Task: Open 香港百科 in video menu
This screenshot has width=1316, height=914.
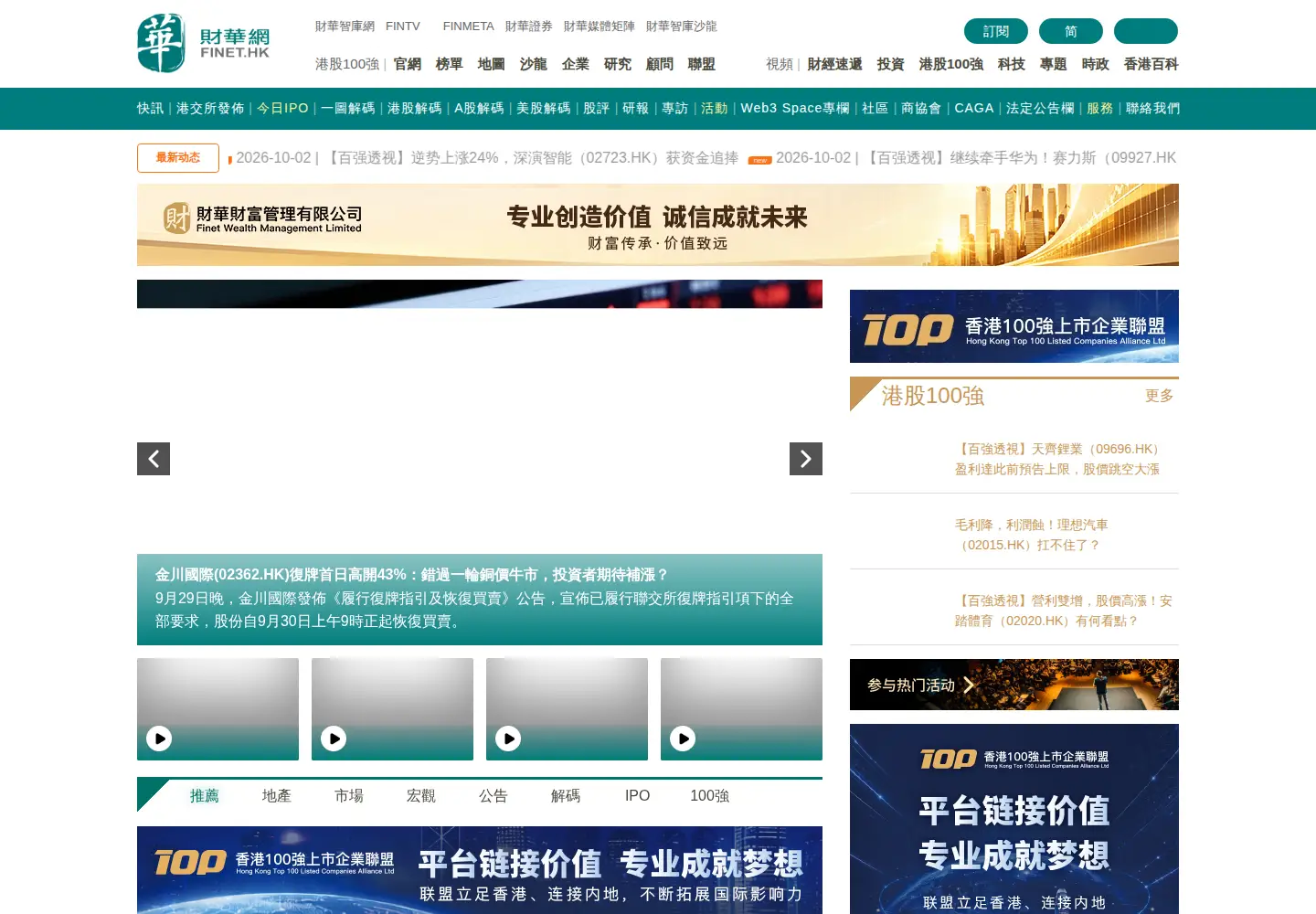Action: point(1151,64)
